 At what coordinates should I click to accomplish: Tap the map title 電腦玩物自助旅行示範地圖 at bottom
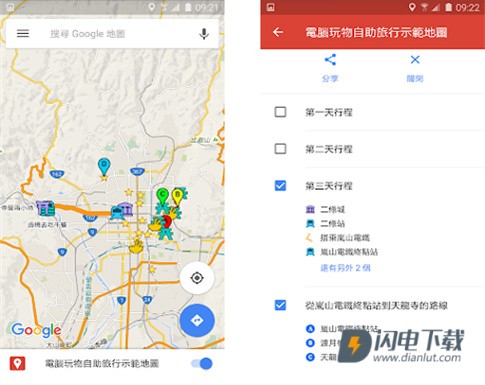[102, 363]
